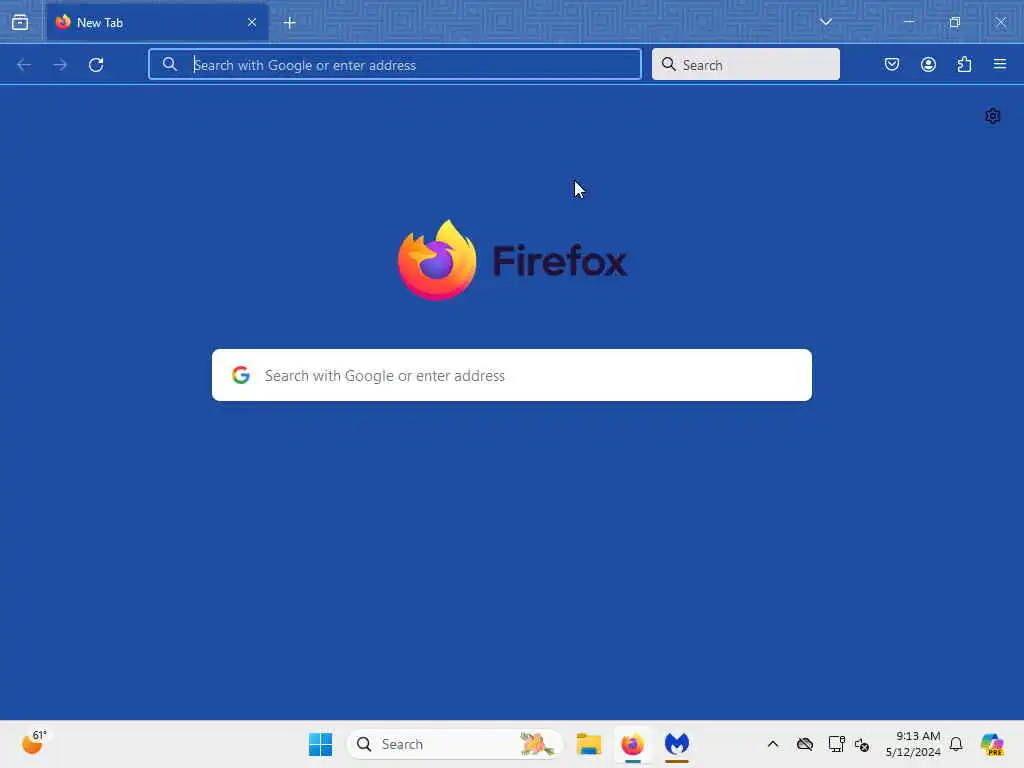Click the Windows taskbar Search box
Viewport: 1024px width, 768px height.
point(455,744)
